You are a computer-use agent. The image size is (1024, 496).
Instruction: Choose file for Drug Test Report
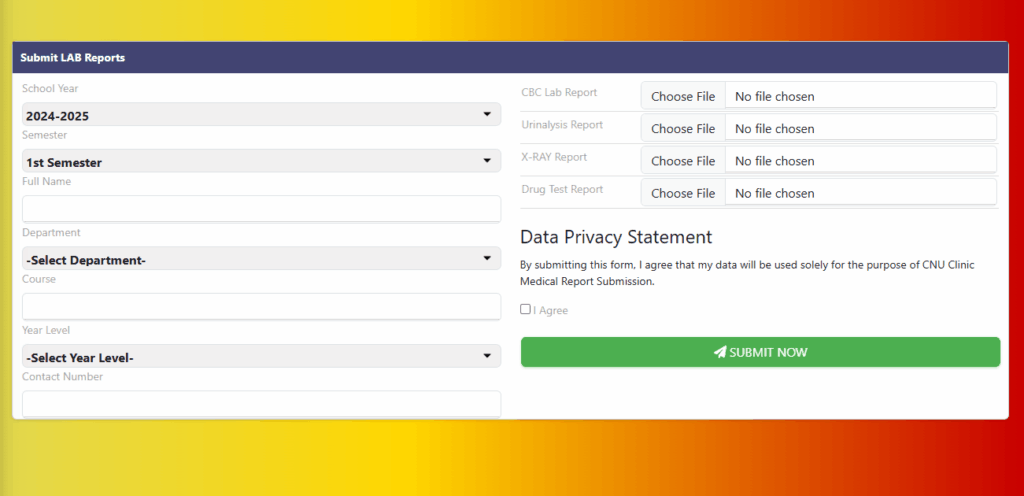point(683,192)
